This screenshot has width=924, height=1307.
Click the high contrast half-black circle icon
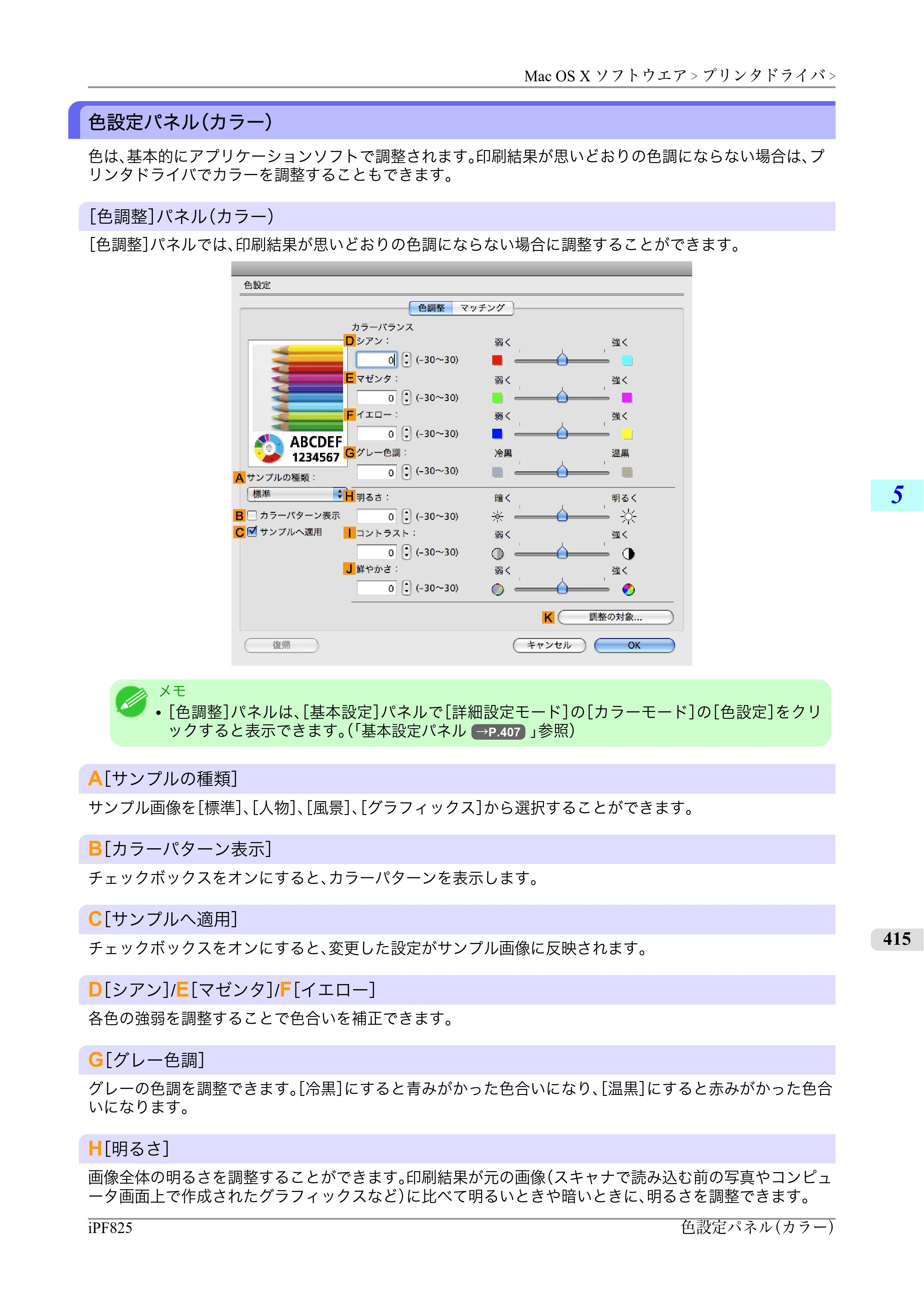[x=628, y=553]
